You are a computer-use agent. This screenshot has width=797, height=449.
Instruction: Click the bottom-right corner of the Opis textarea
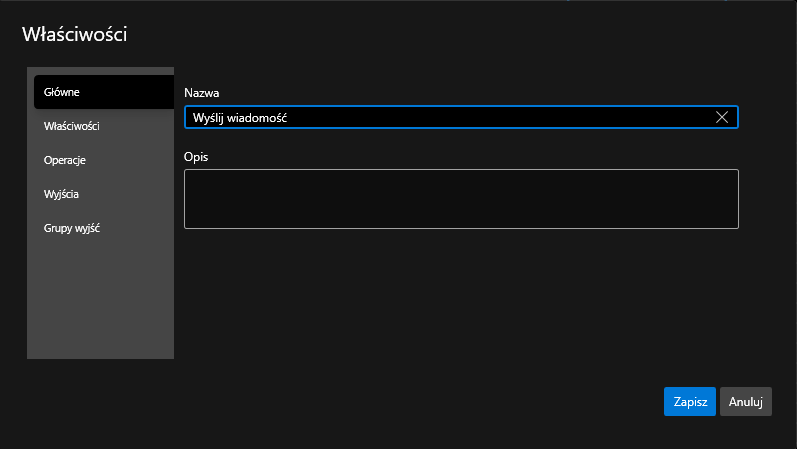coord(734,224)
